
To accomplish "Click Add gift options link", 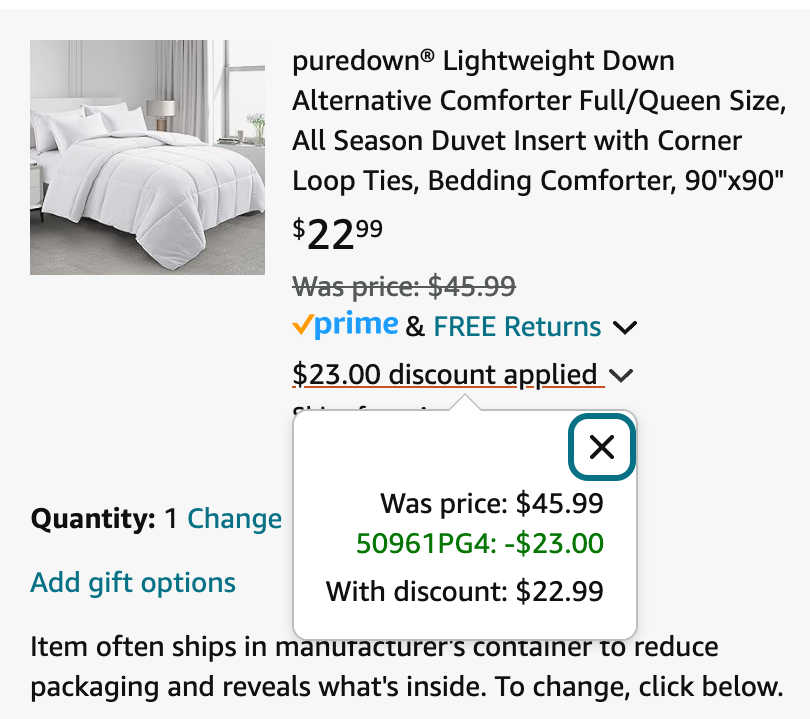I will [x=133, y=583].
